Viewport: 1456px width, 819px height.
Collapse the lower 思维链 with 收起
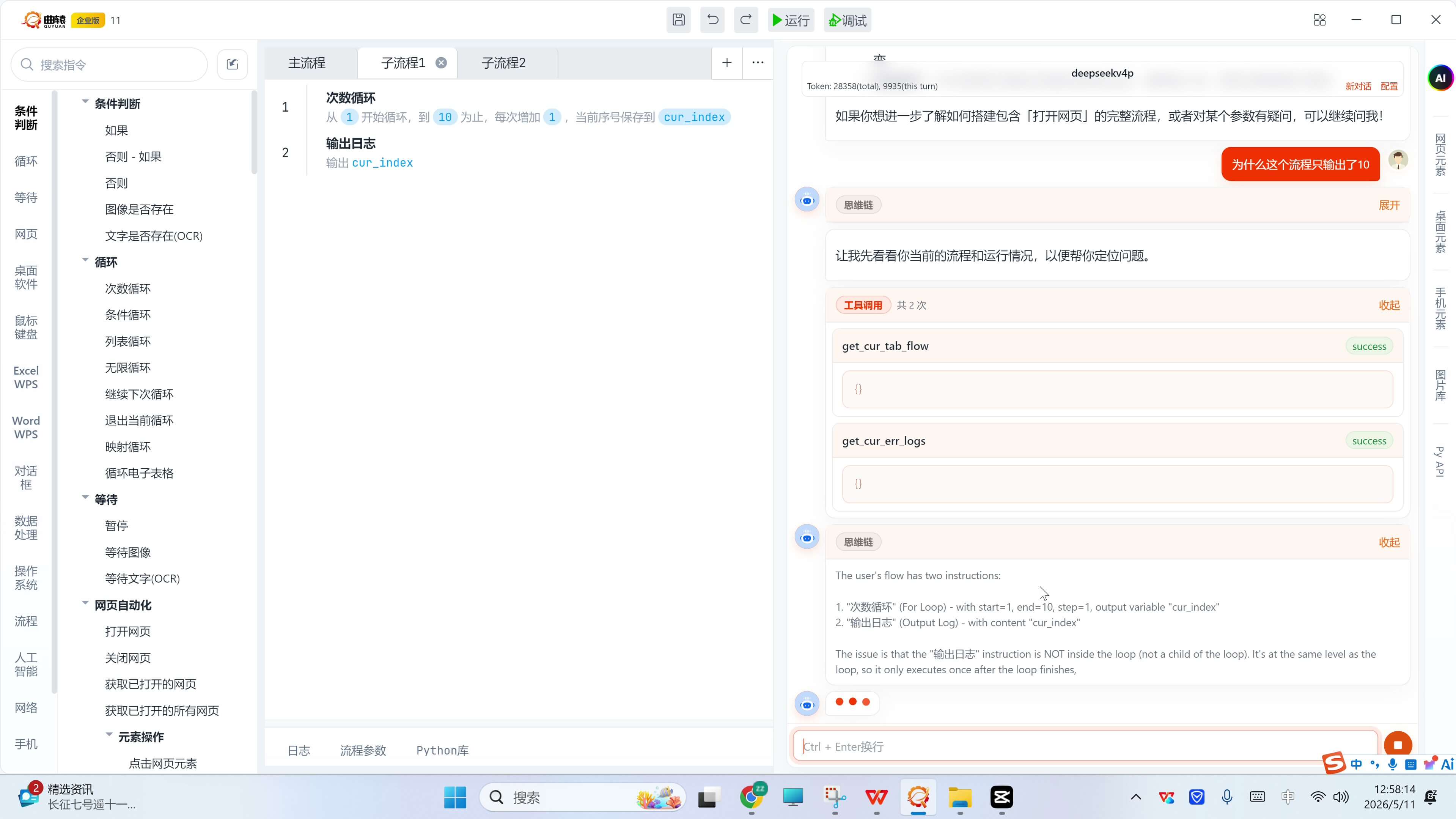click(x=1389, y=542)
